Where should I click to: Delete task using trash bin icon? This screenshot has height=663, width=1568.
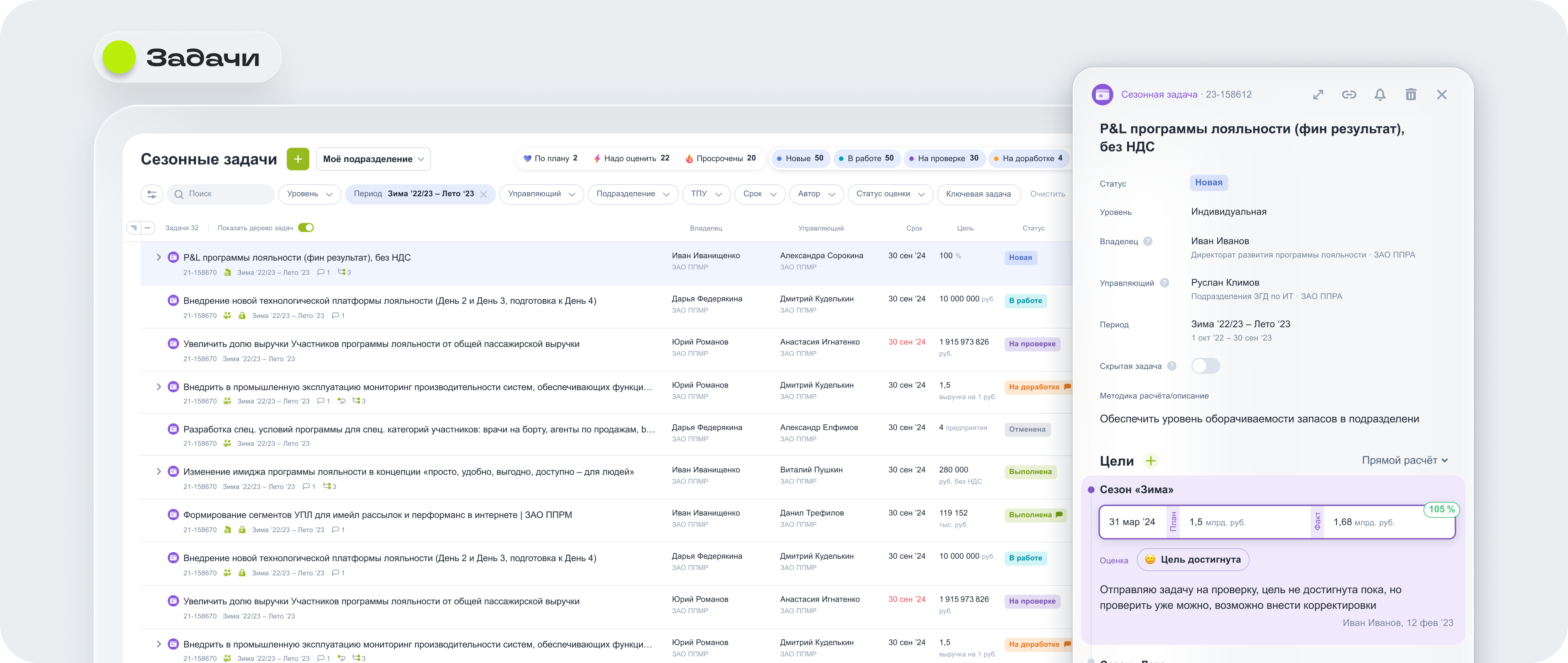pos(1410,94)
